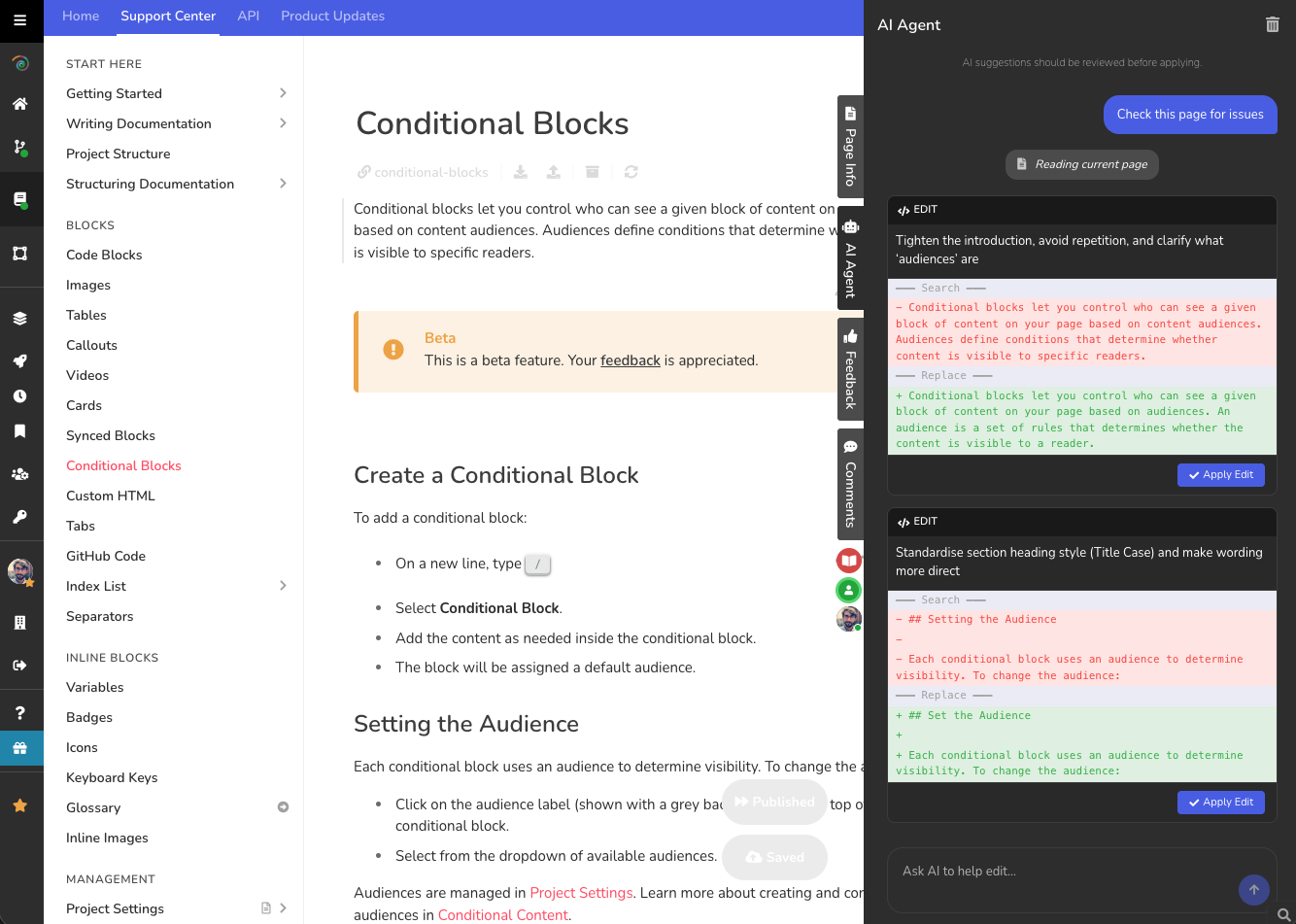Expand the Index List section

coord(283,586)
